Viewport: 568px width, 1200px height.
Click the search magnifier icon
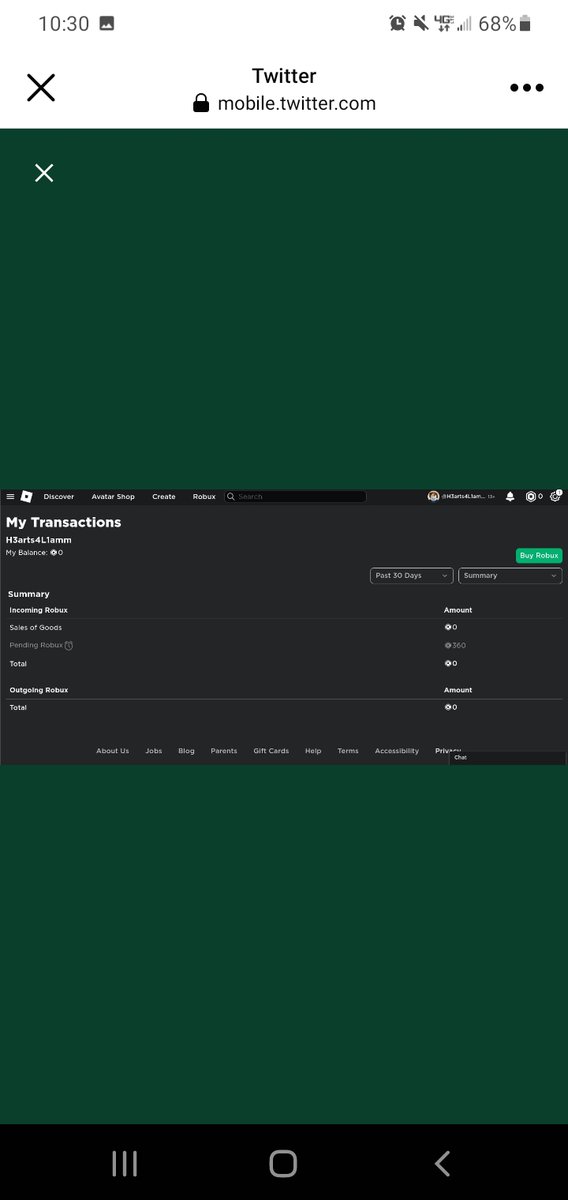231,497
